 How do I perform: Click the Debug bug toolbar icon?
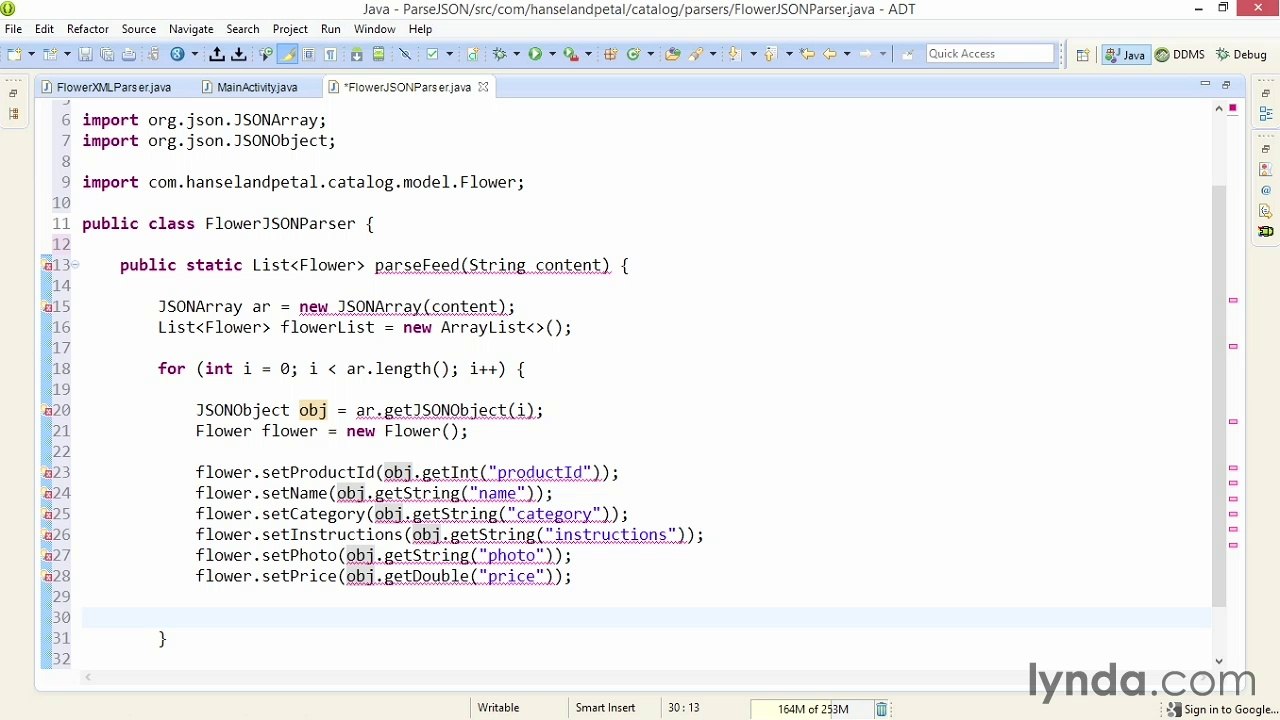tap(499, 54)
